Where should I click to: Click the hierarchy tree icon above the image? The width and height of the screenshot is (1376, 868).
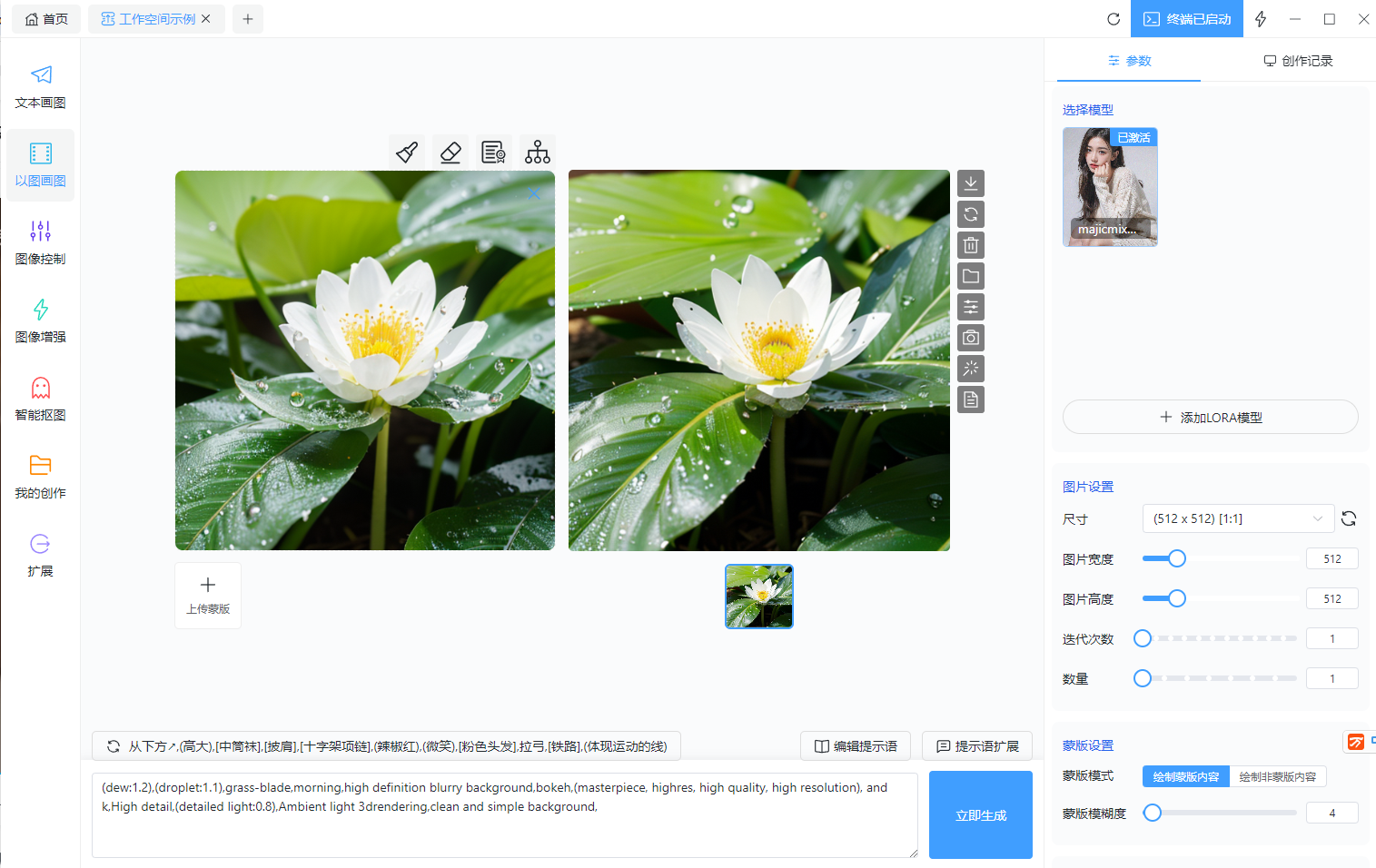538,152
